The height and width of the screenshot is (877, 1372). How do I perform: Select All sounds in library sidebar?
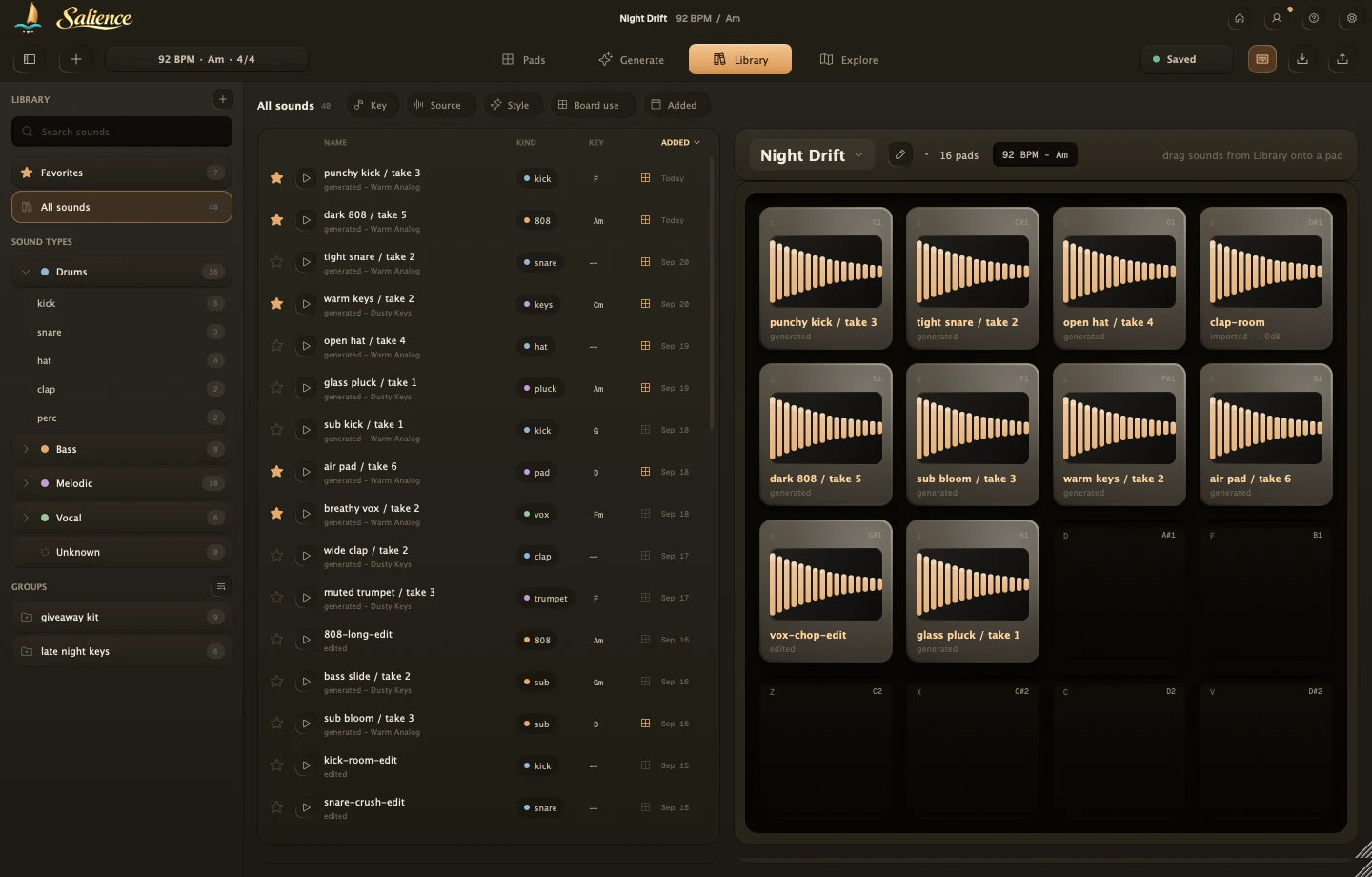[x=122, y=207]
